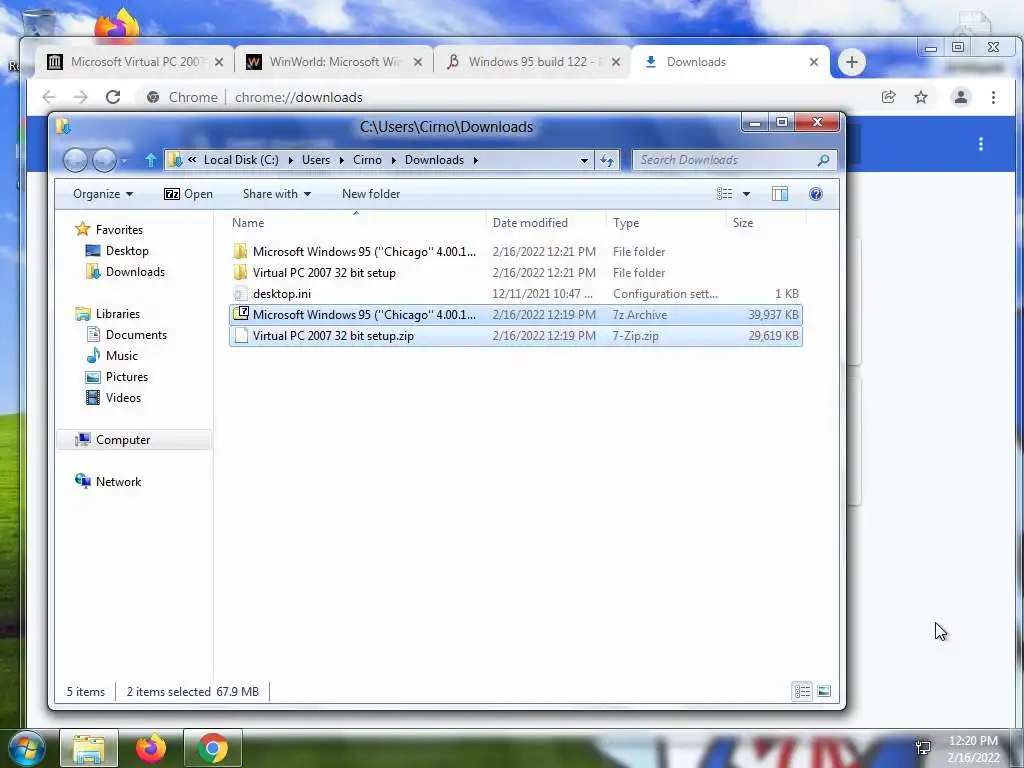Open the Downloads page more actions menu
1024x768 pixels.
point(981,144)
